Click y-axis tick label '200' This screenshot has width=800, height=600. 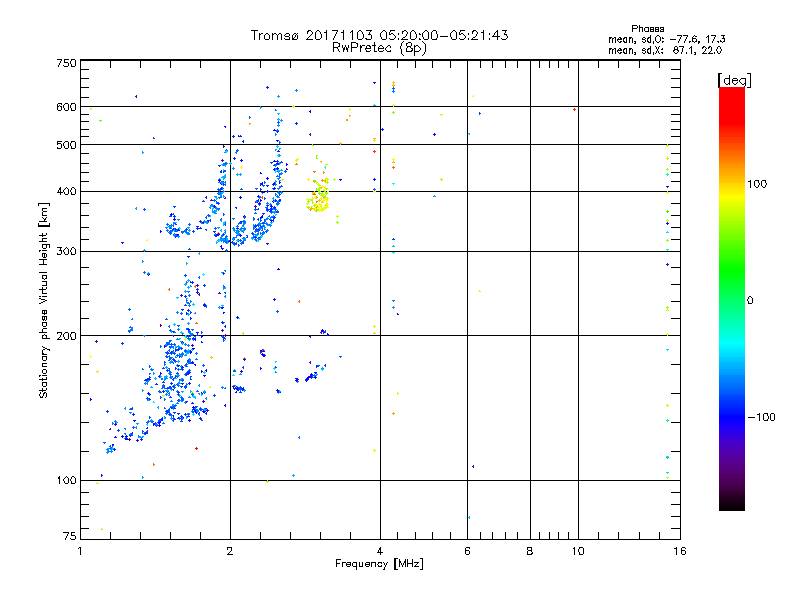[66, 336]
